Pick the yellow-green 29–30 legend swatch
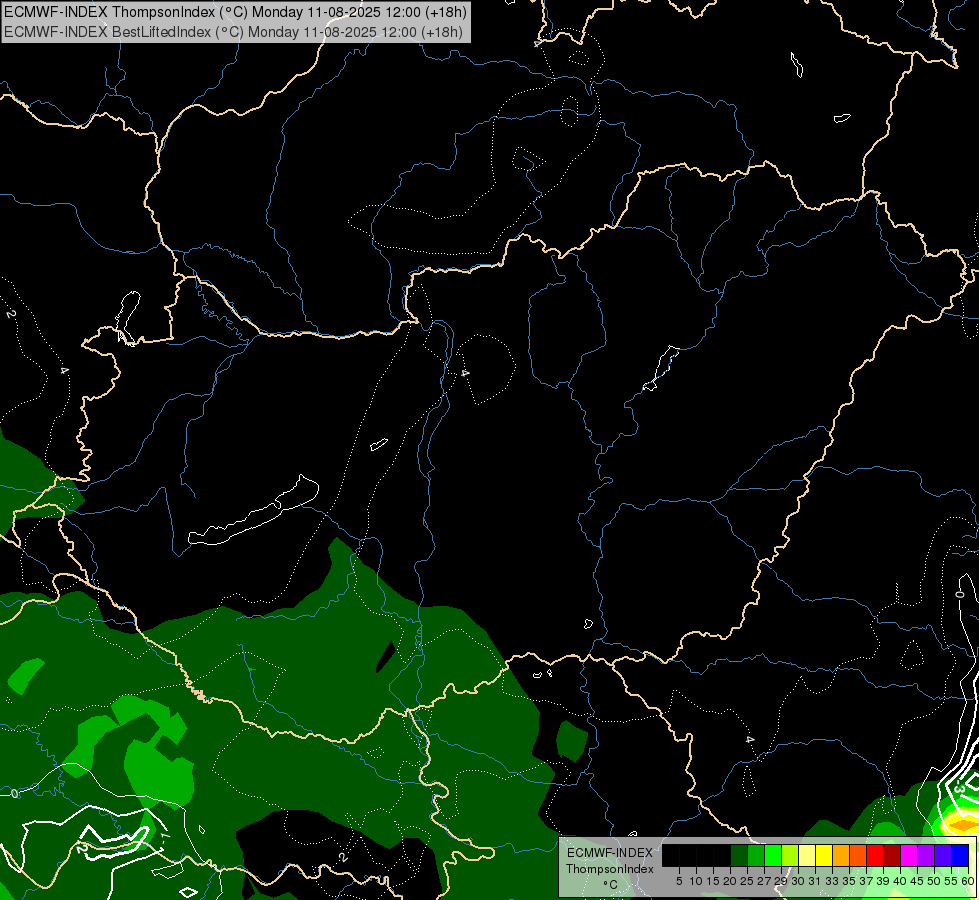 [790, 855]
